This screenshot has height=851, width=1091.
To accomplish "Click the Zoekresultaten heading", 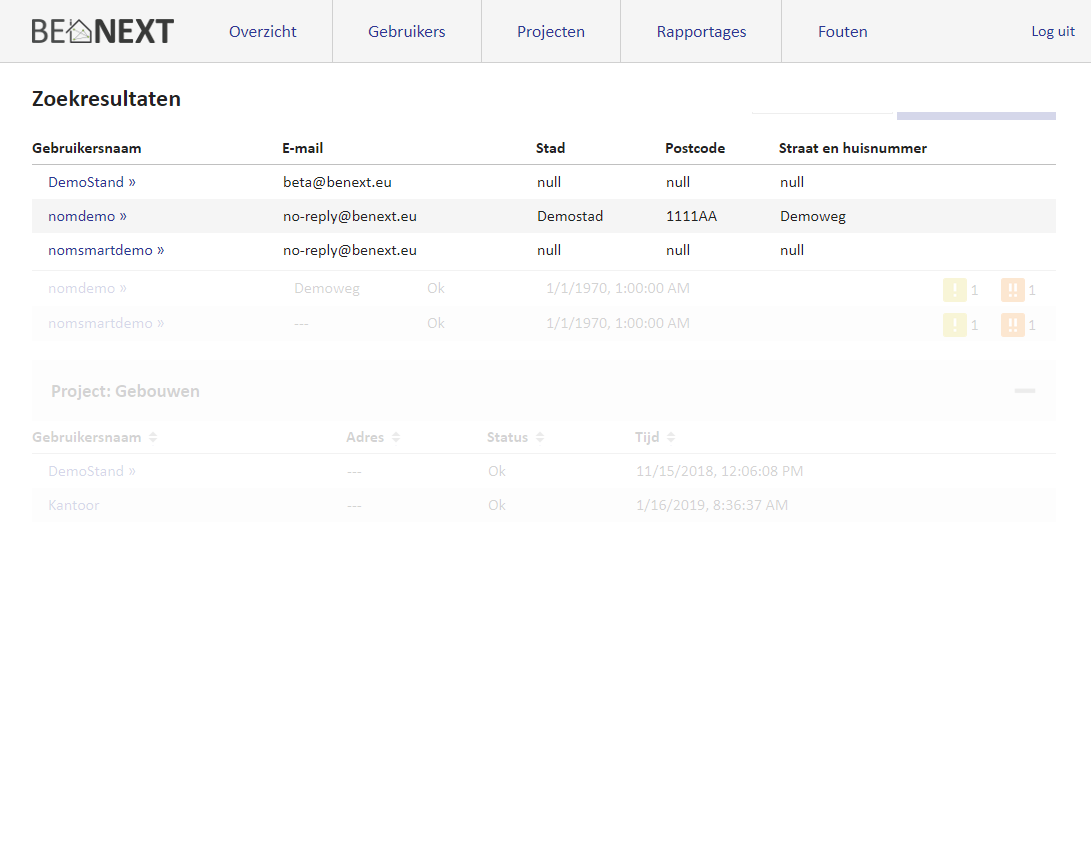I will (x=106, y=99).
